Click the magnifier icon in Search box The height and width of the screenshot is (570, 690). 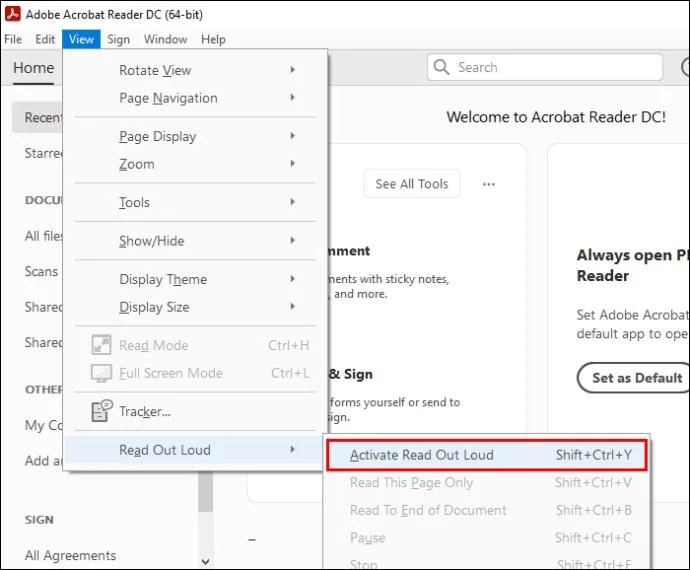[x=441, y=67]
